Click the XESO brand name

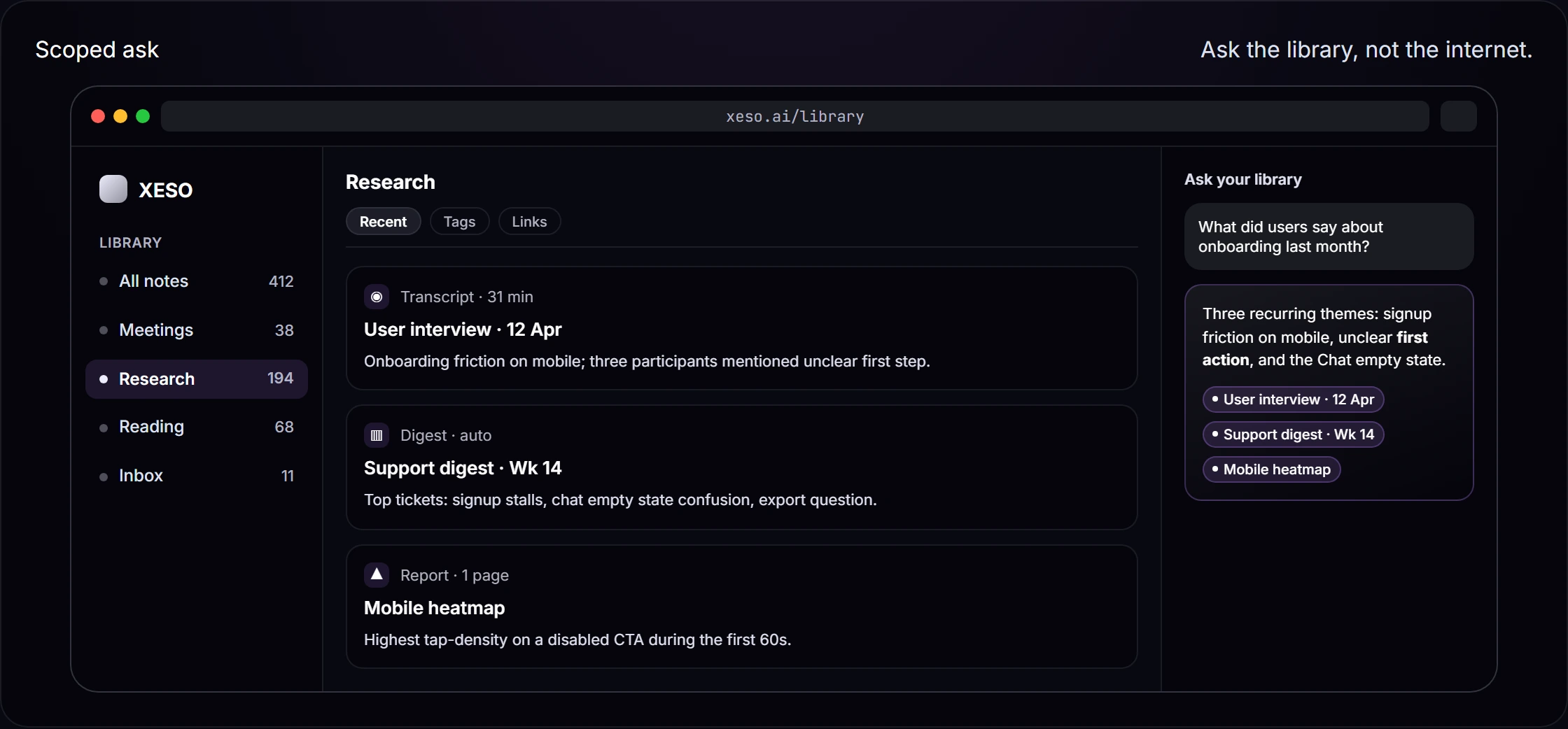click(166, 190)
